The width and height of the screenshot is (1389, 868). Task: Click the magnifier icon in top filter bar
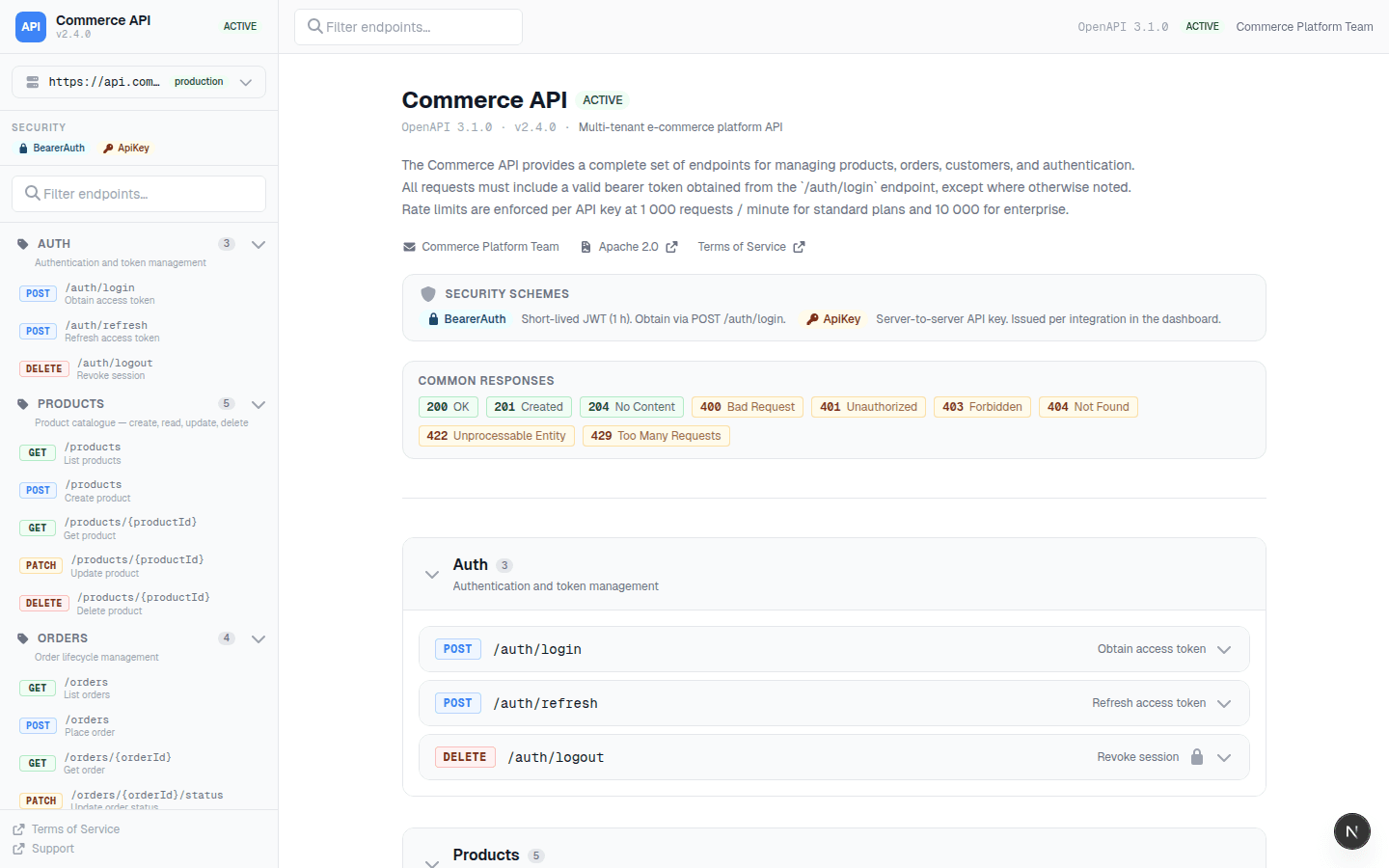pyautogui.click(x=314, y=26)
